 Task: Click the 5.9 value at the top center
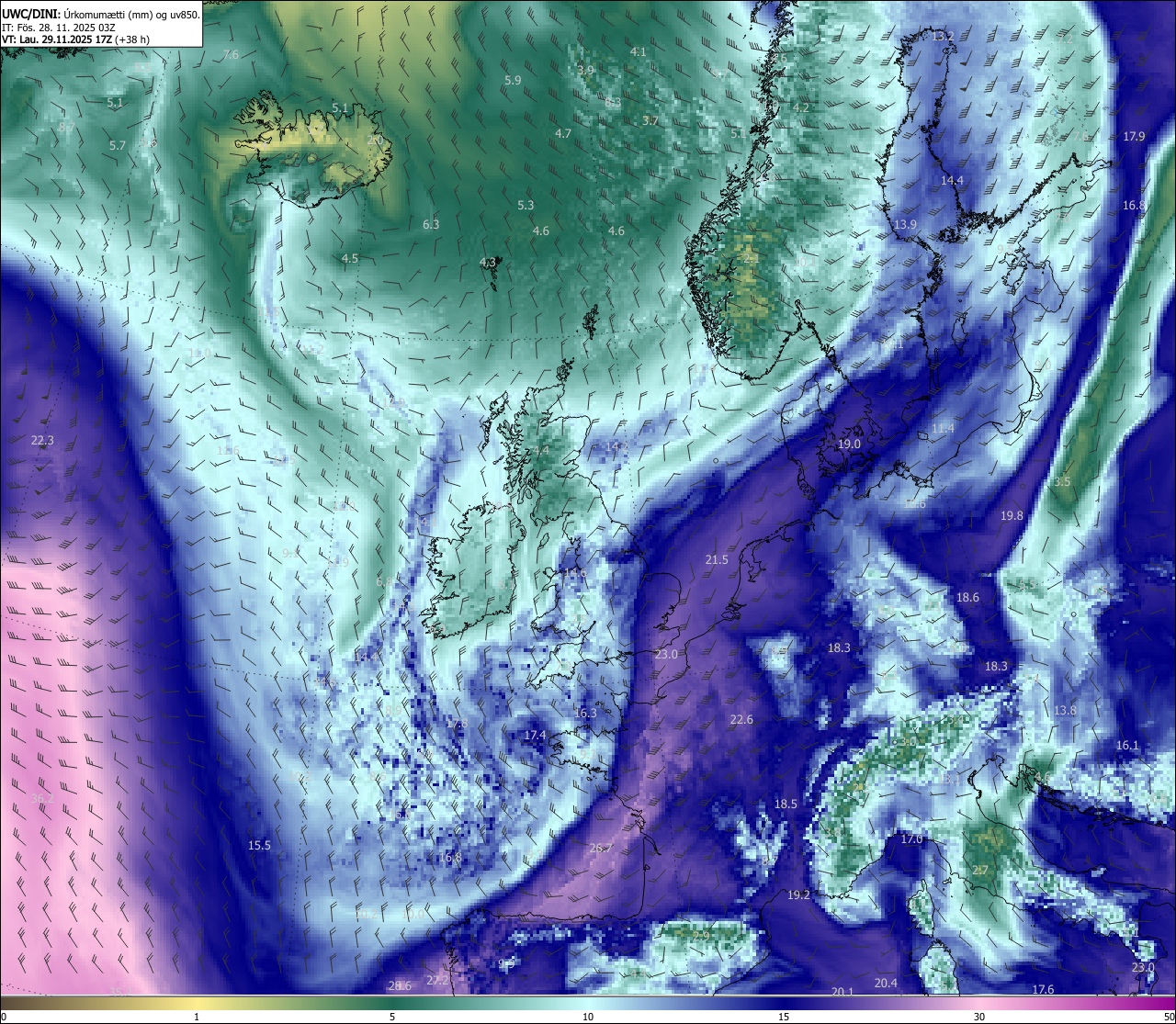[x=513, y=81]
